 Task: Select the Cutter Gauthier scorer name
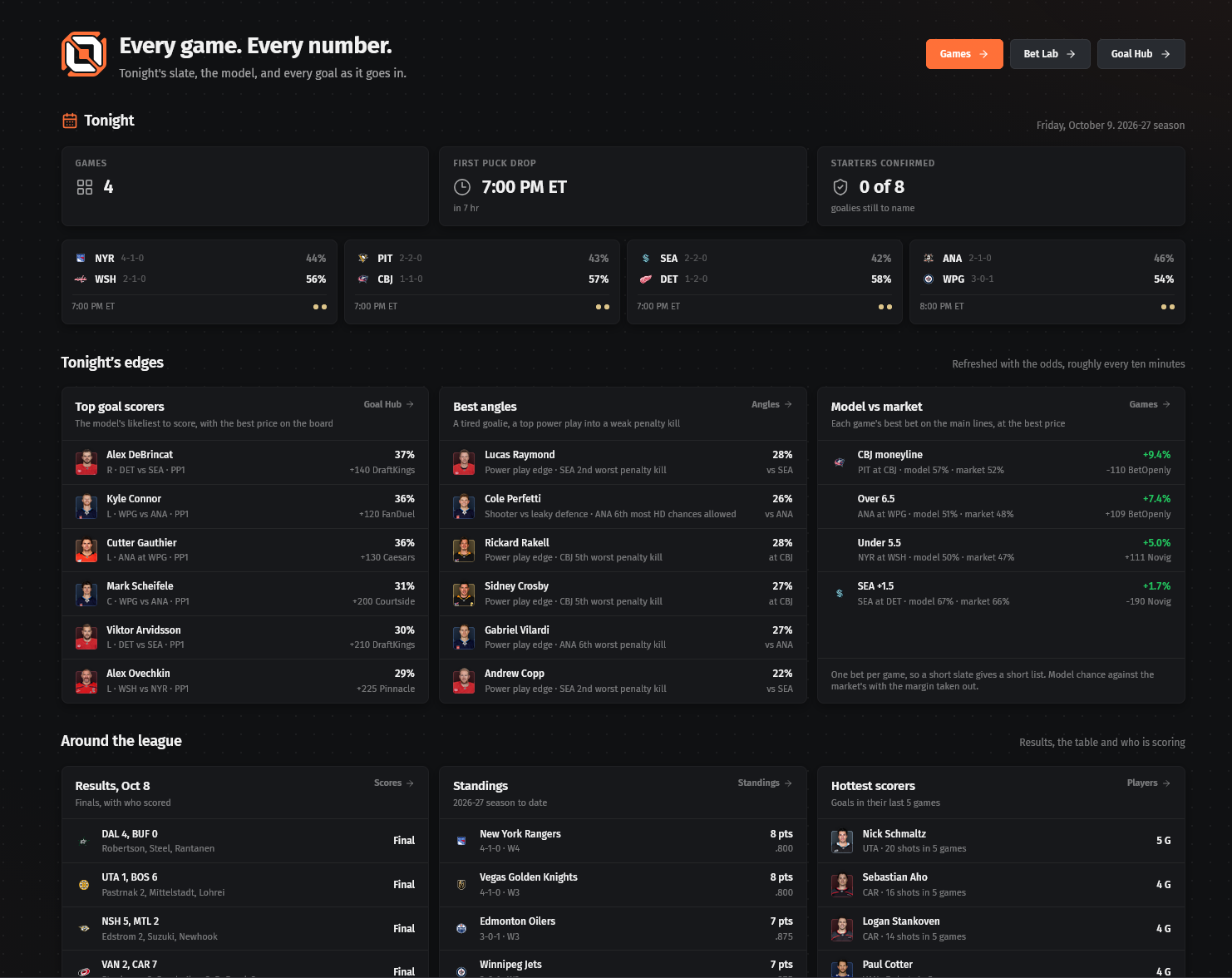pos(141,543)
